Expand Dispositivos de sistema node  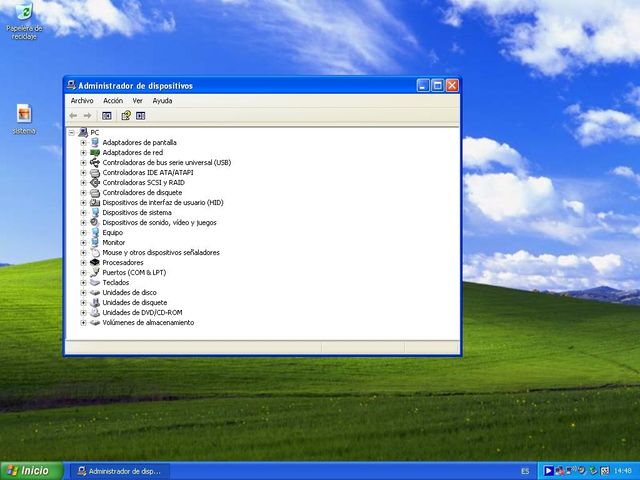(83, 213)
